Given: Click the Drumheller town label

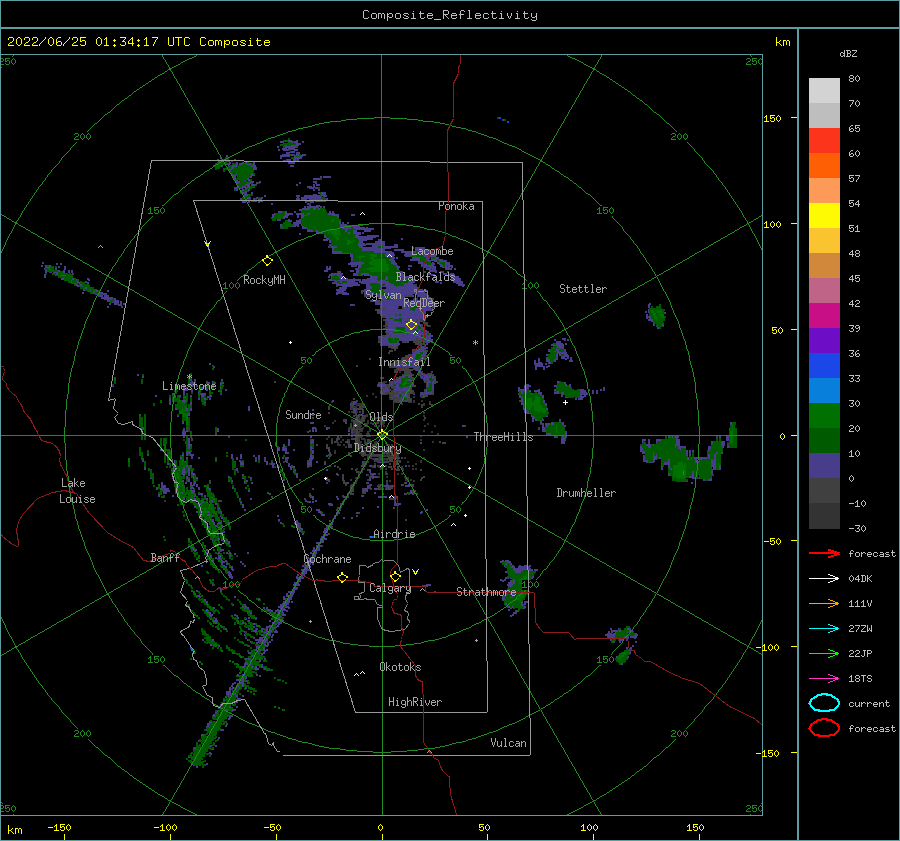Looking at the screenshot, I should click(x=586, y=493).
